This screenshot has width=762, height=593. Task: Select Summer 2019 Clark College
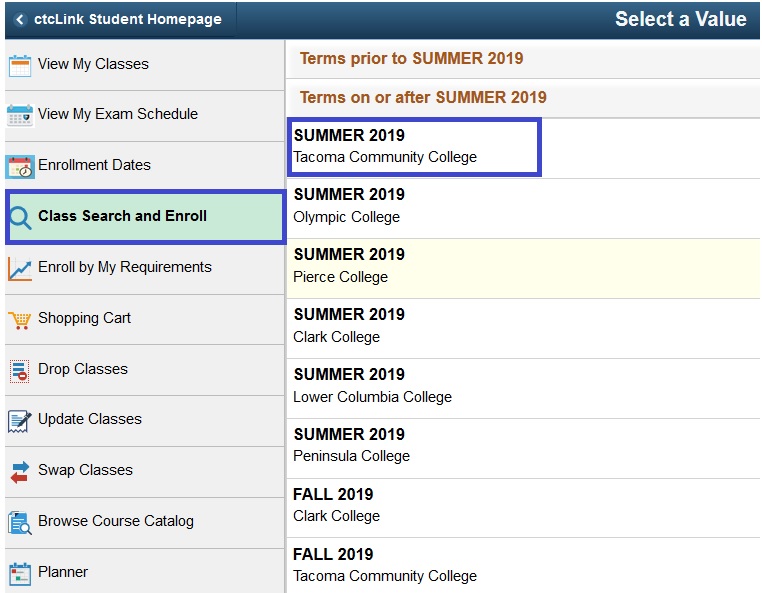click(523, 329)
